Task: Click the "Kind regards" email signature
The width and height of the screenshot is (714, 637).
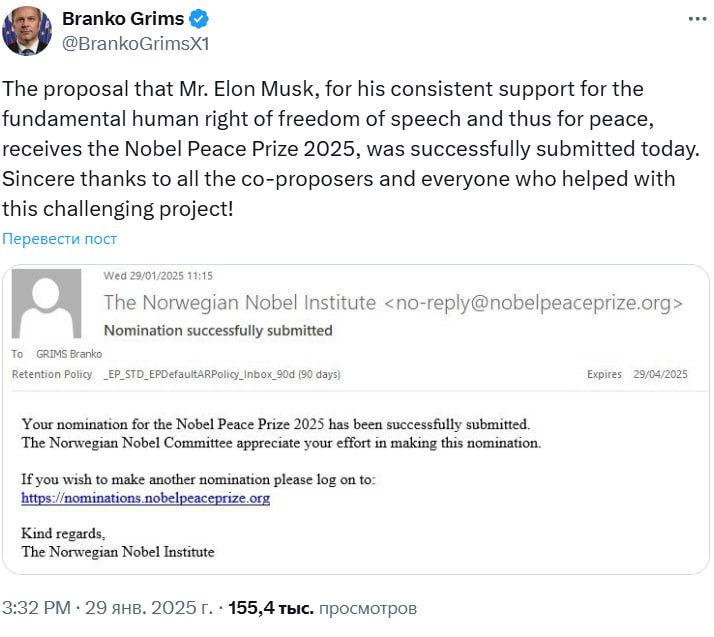Action: point(63,533)
